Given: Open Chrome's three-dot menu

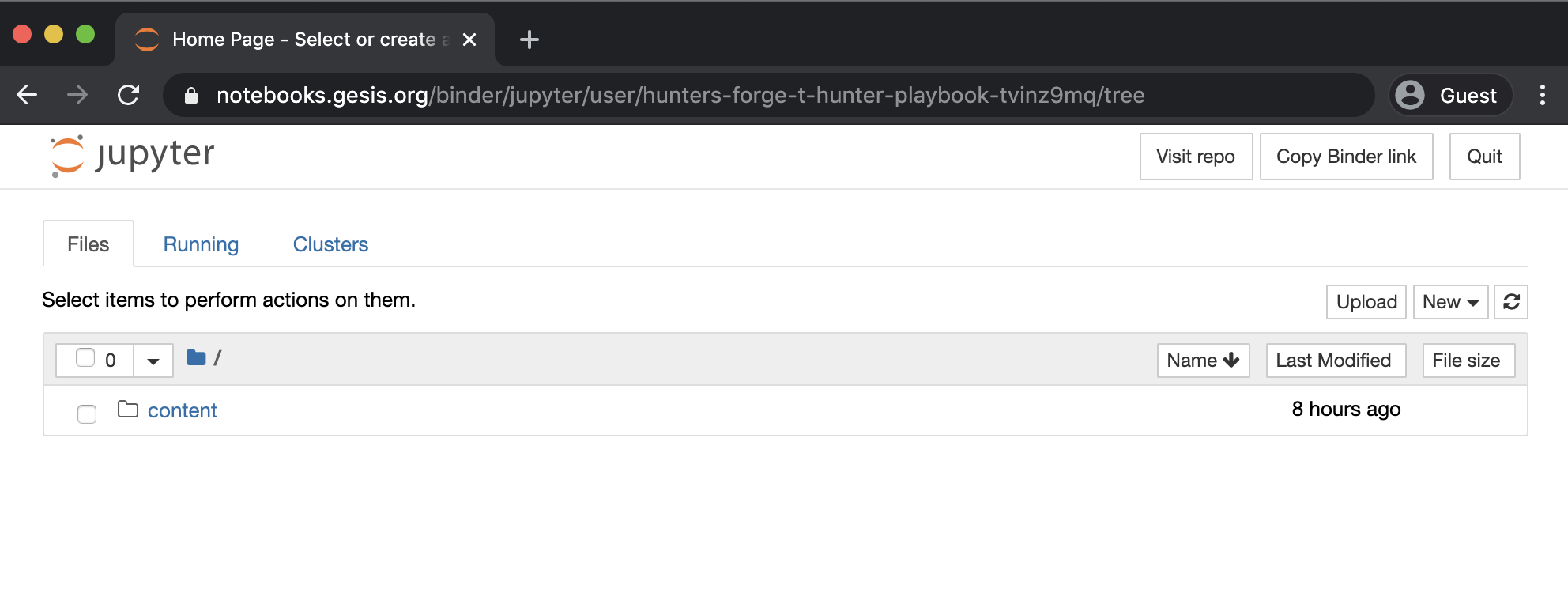Looking at the screenshot, I should 1542,95.
